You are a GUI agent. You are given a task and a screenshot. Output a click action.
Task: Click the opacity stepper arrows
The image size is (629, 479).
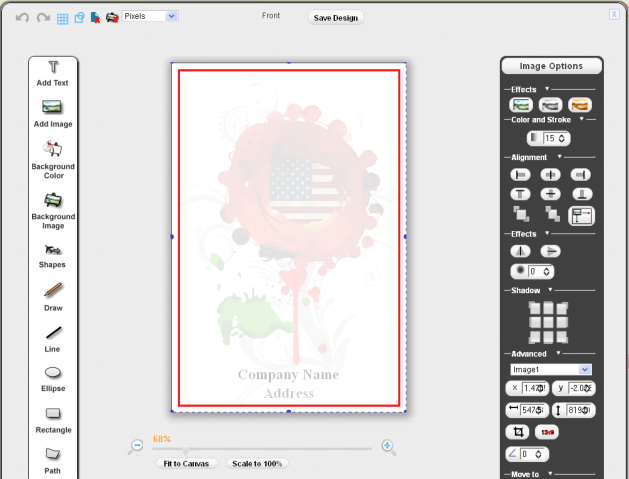click(562, 138)
